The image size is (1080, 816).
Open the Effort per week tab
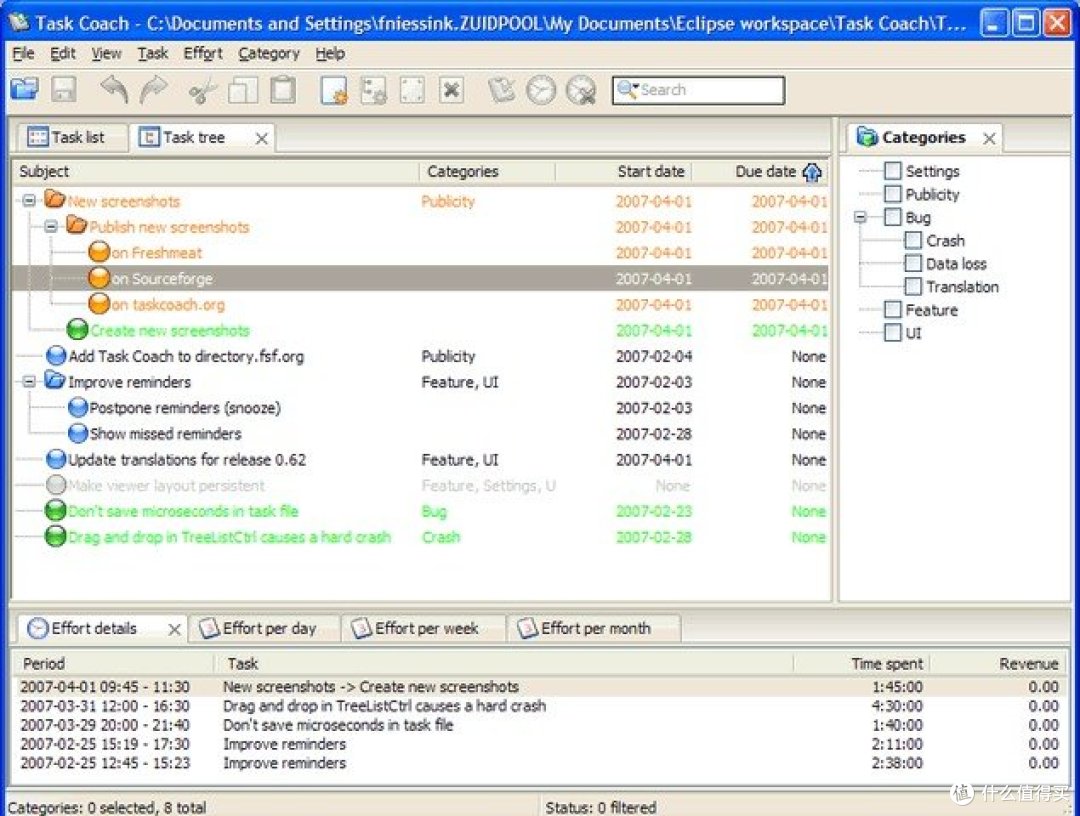click(425, 629)
